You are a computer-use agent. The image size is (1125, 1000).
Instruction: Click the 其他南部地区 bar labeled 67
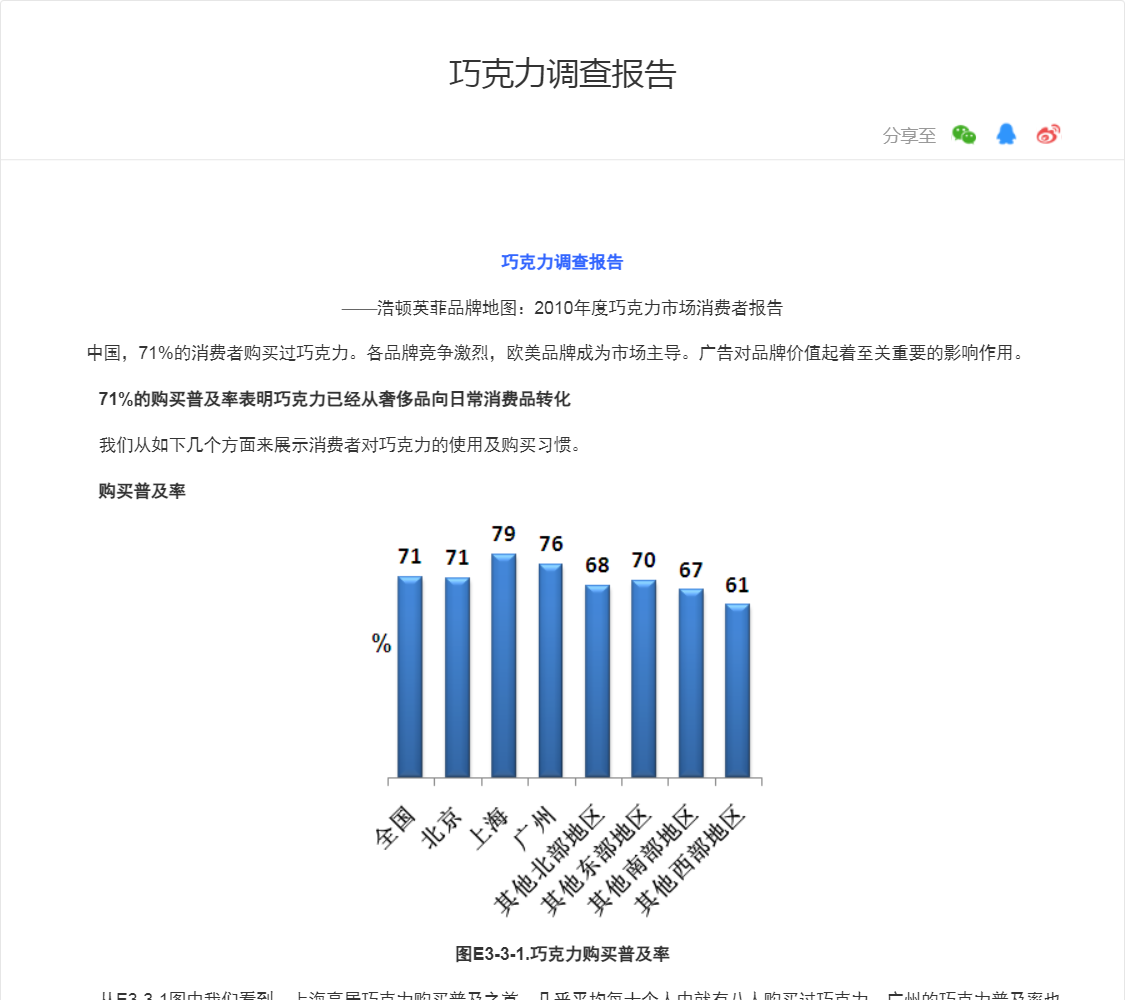[x=691, y=683]
